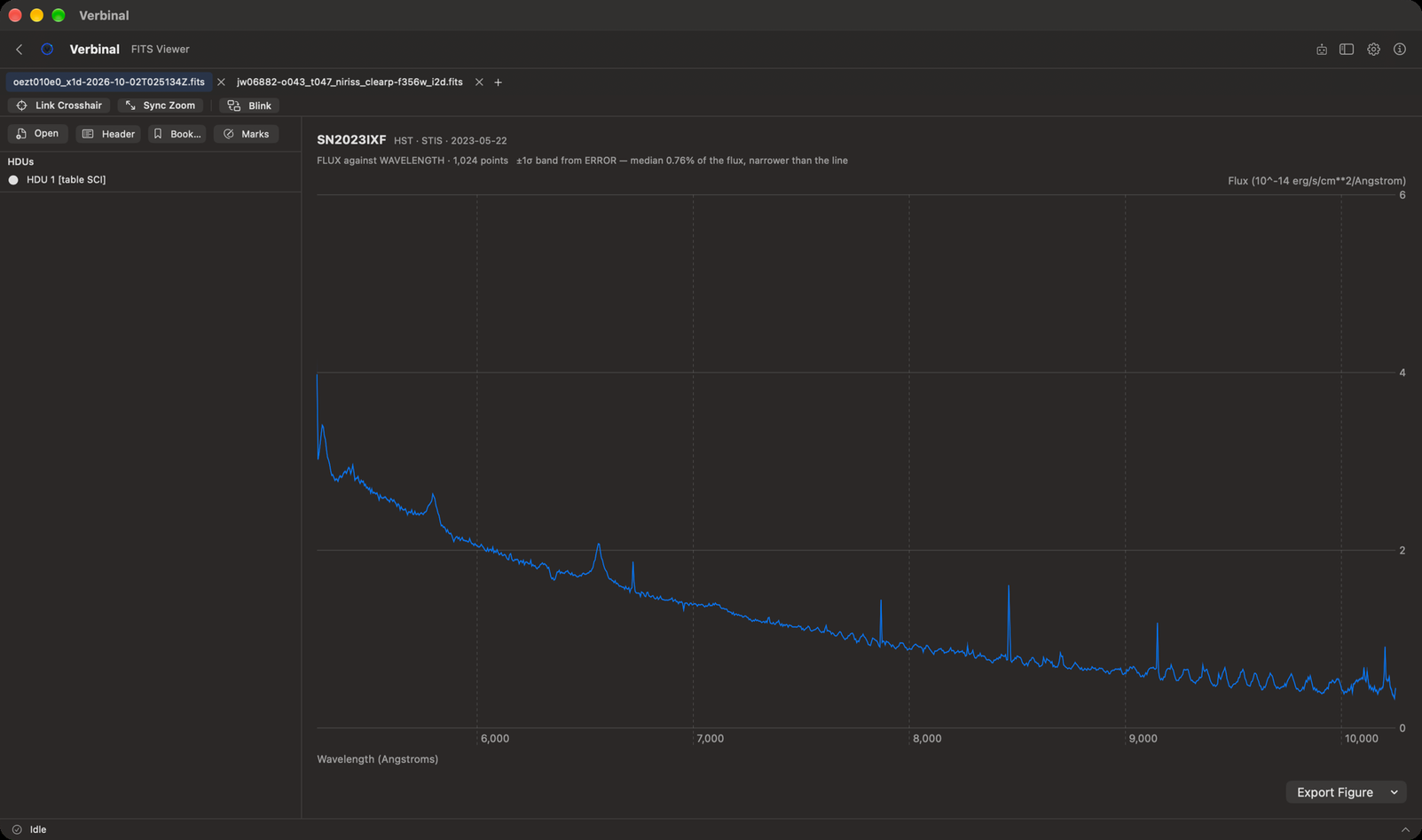Toggle the sidebar panel layout icon
This screenshot has width=1422, height=840.
coord(1347,50)
